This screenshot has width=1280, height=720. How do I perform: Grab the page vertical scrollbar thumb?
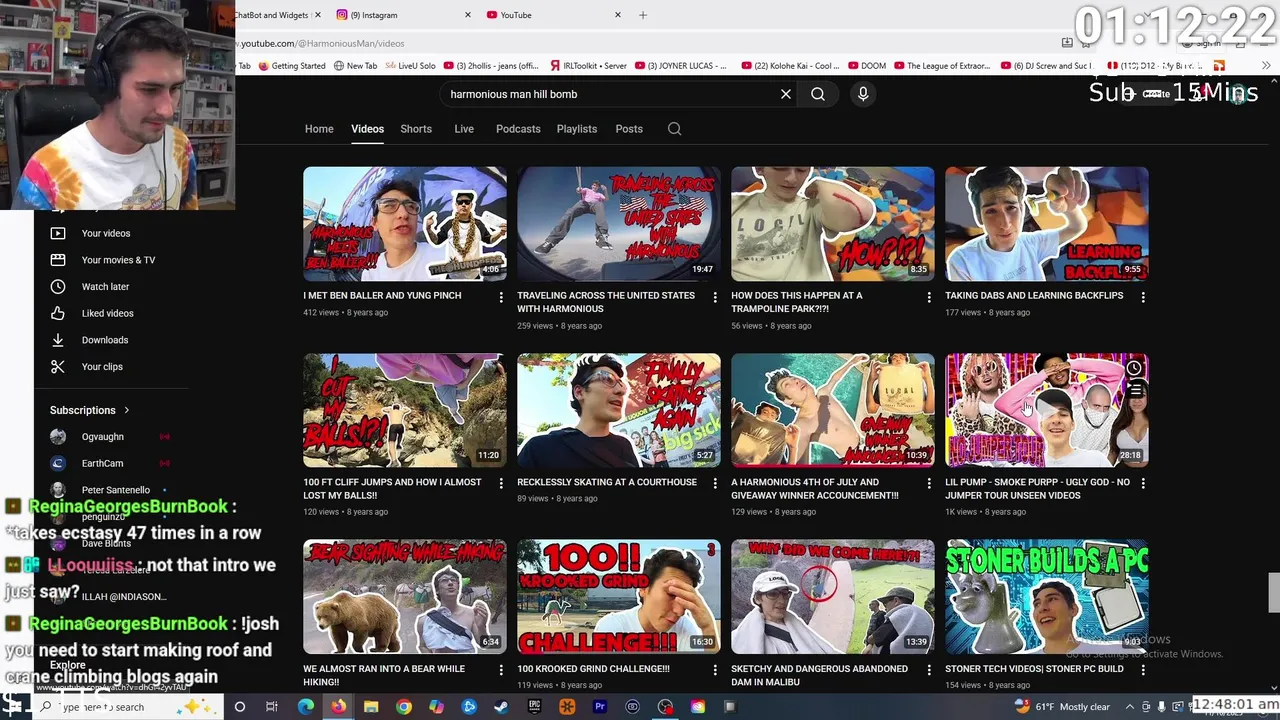[x=1274, y=592]
